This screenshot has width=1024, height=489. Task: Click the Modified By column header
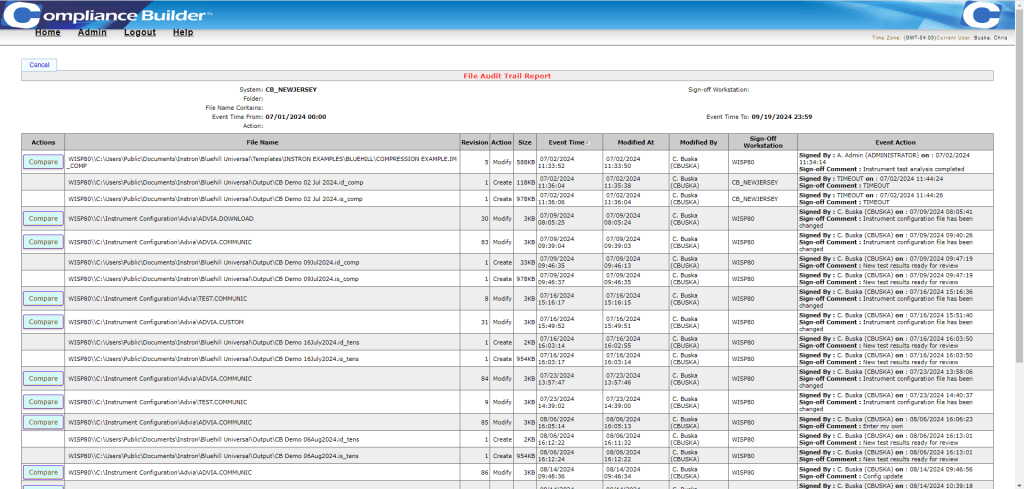click(x=697, y=142)
